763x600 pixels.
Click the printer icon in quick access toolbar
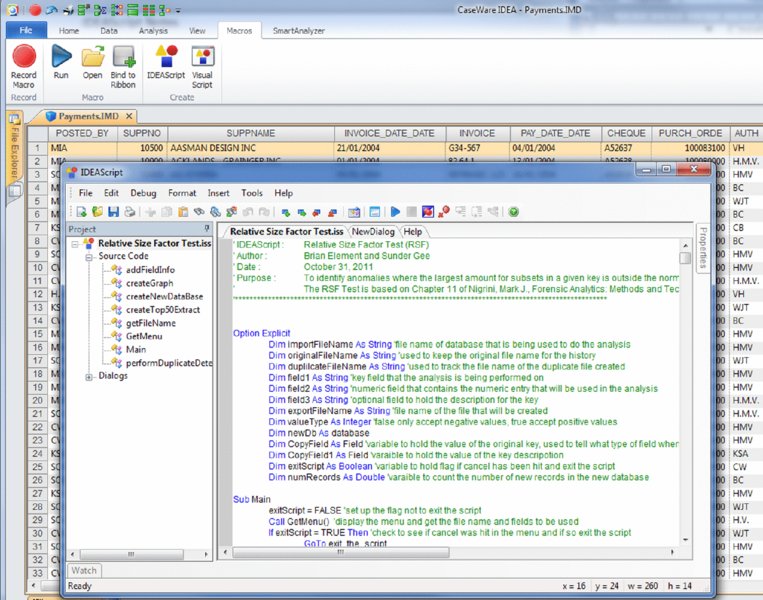[x=69, y=10]
